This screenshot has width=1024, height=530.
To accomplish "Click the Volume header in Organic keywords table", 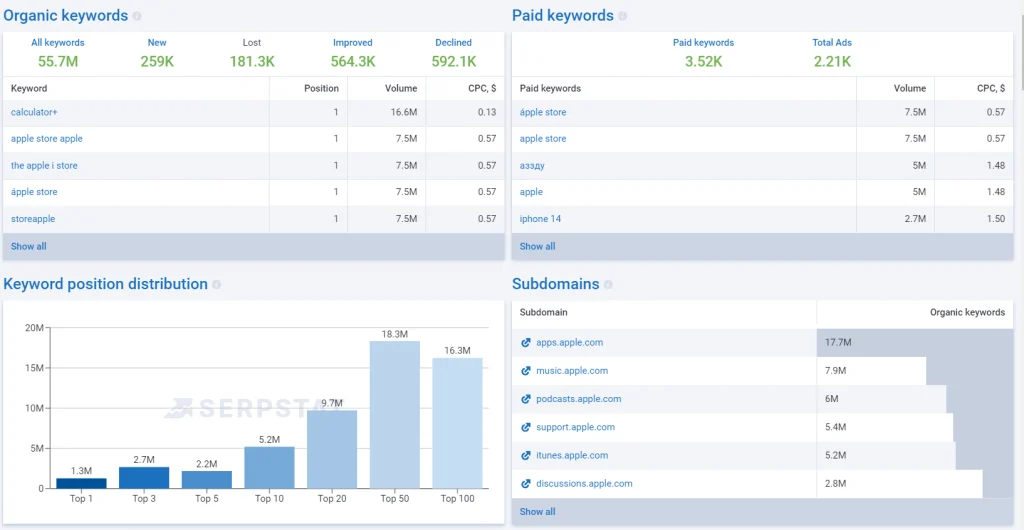I will point(401,88).
